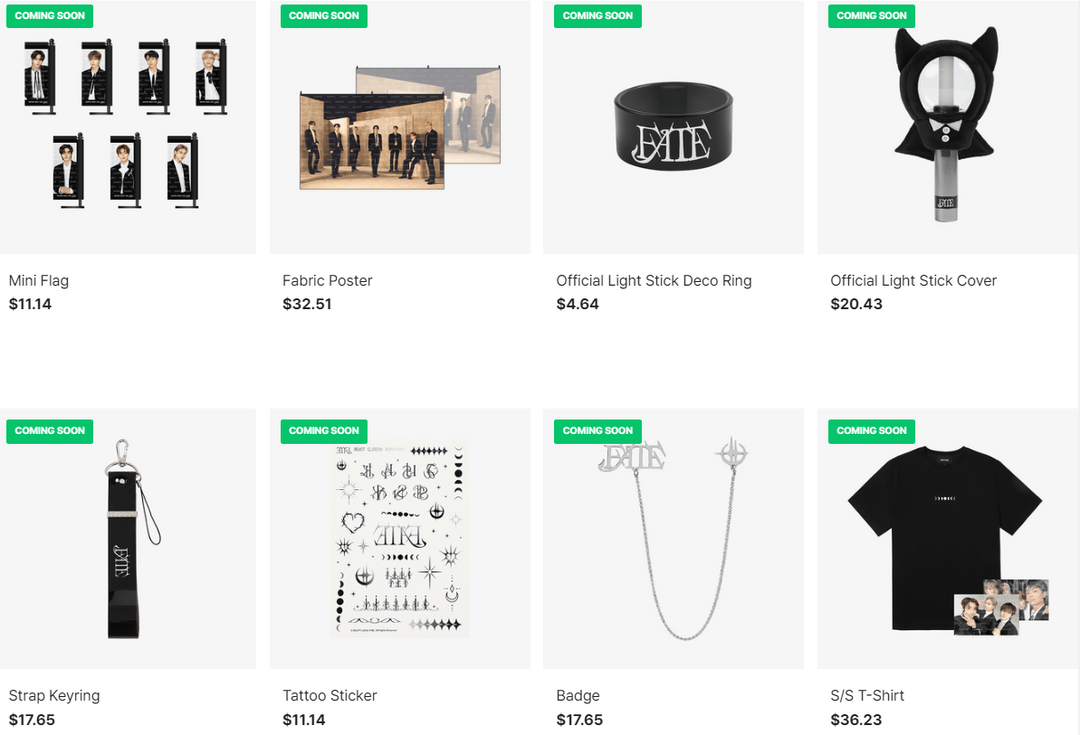Click the Strap Keyring product name
The width and height of the screenshot is (1080, 735).
point(54,696)
